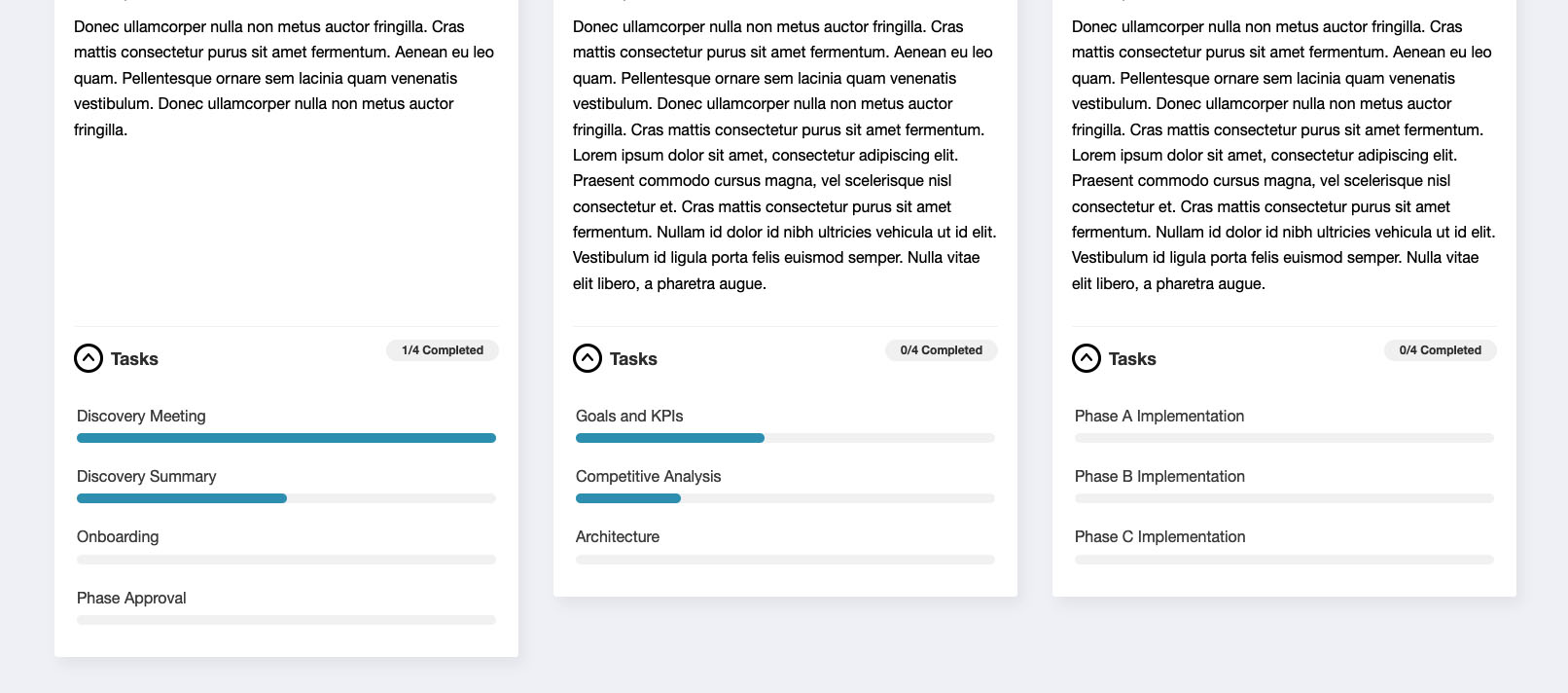Collapse Tasks in the middle card
This screenshot has height=693, width=1568.
pos(588,358)
